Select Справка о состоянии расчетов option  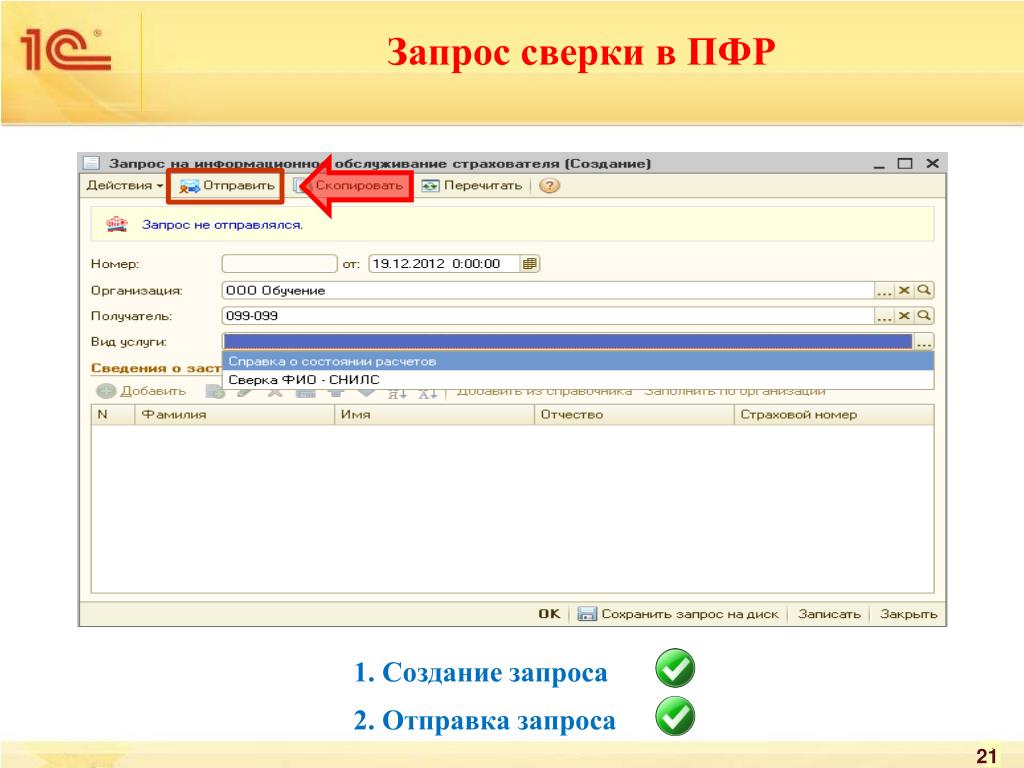click(x=578, y=361)
